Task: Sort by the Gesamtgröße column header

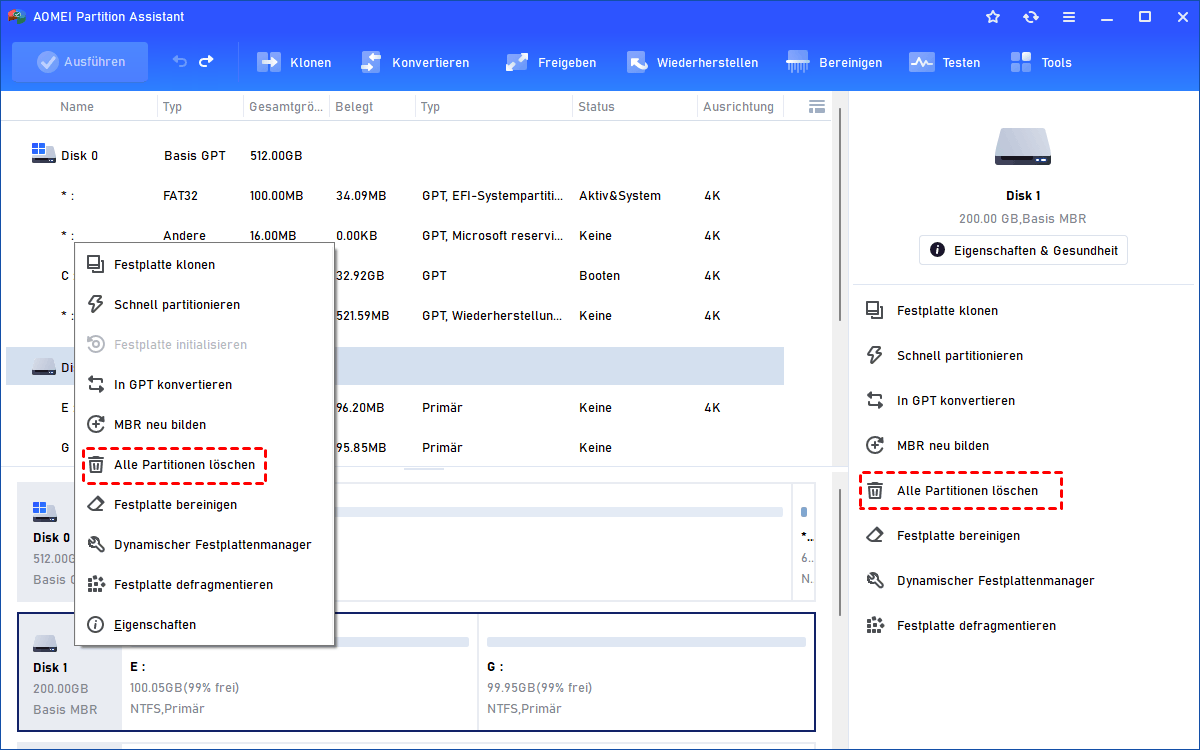Action: [x=286, y=106]
